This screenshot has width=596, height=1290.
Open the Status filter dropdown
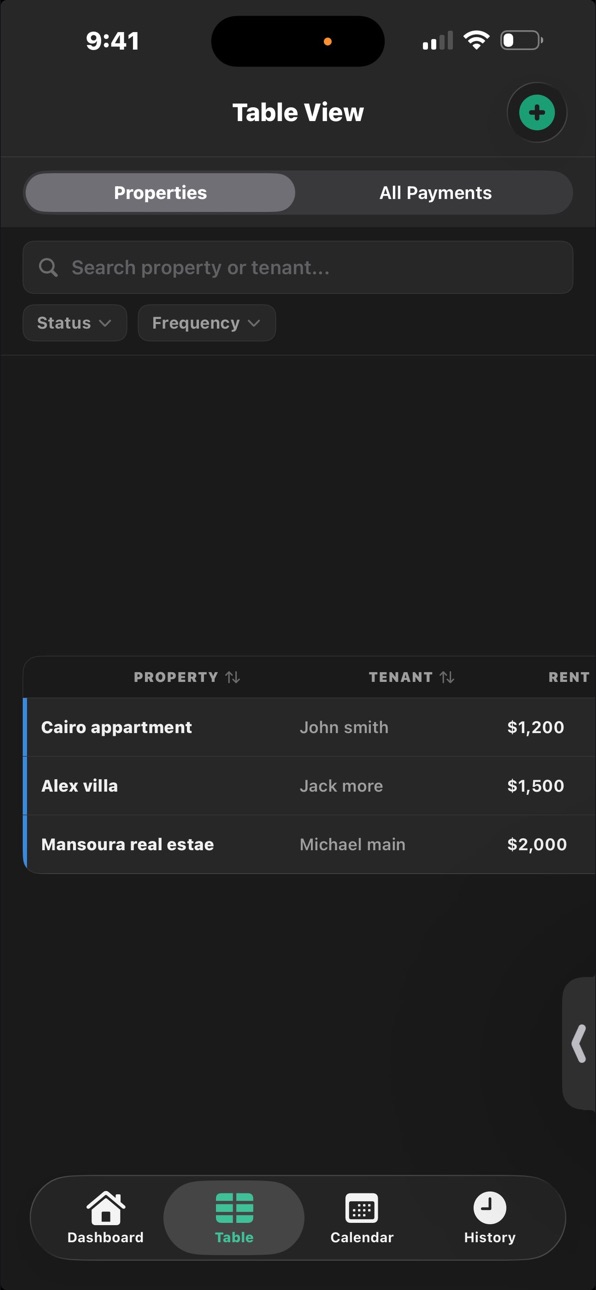click(75, 323)
